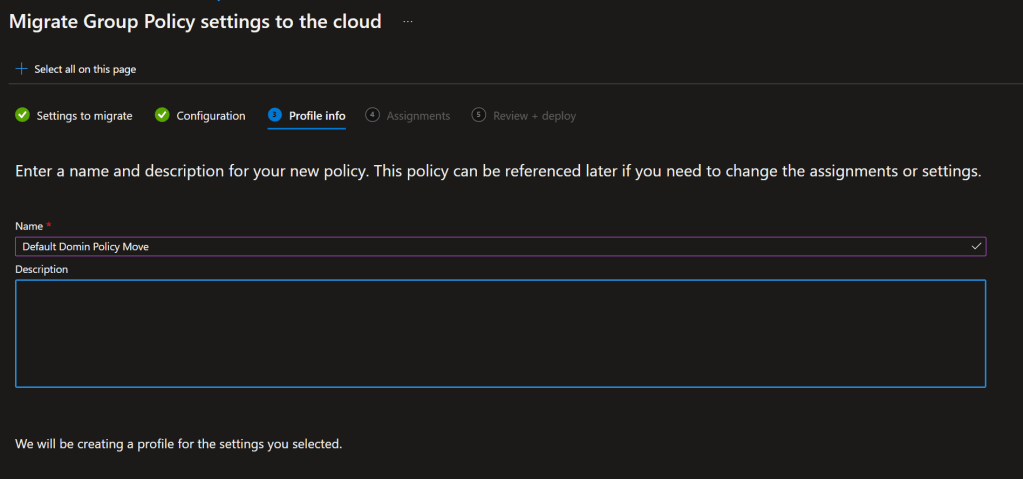Click the Name field label
This screenshot has height=479, width=1023.
(29, 226)
